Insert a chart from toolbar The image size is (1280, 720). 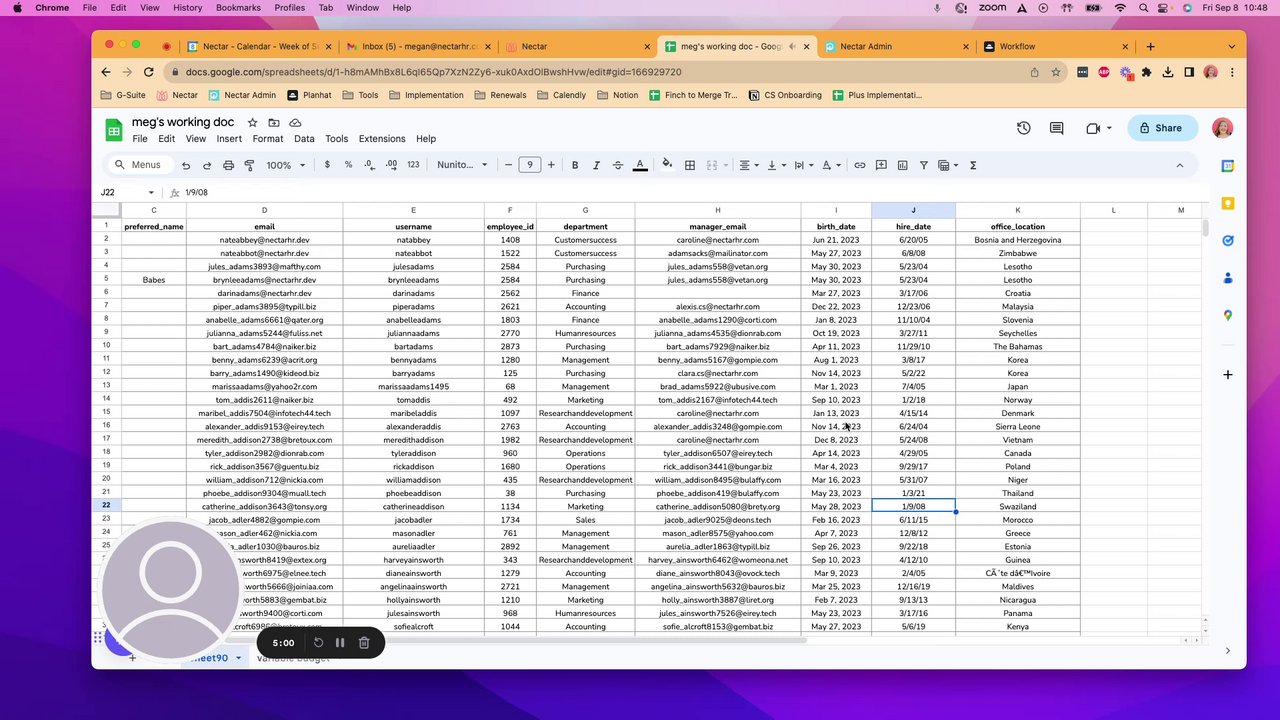click(x=902, y=165)
